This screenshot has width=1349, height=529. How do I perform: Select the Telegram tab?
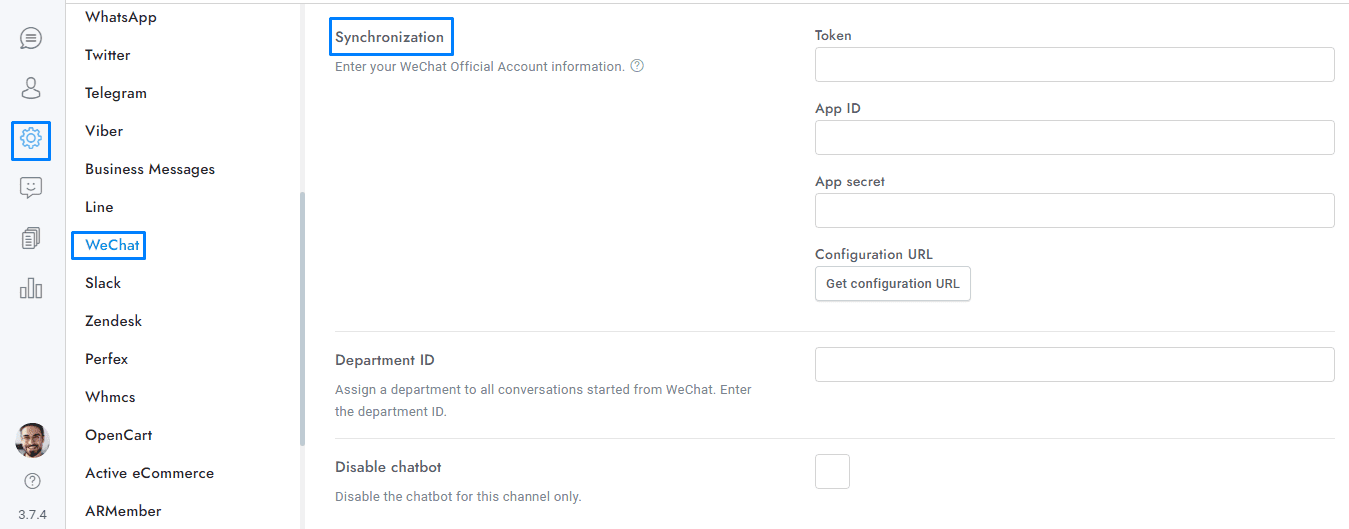(x=116, y=93)
